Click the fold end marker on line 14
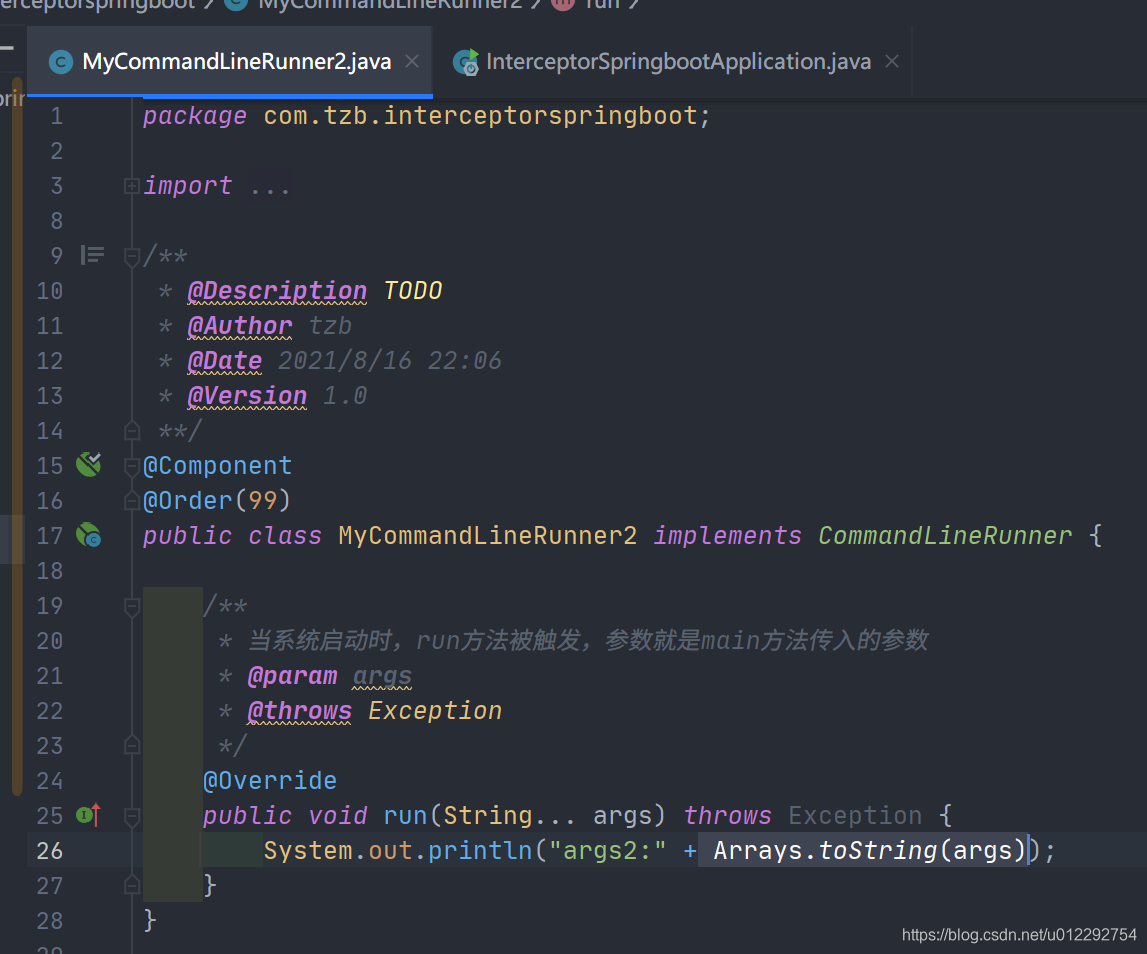1147x954 pixels. point(132,430)
